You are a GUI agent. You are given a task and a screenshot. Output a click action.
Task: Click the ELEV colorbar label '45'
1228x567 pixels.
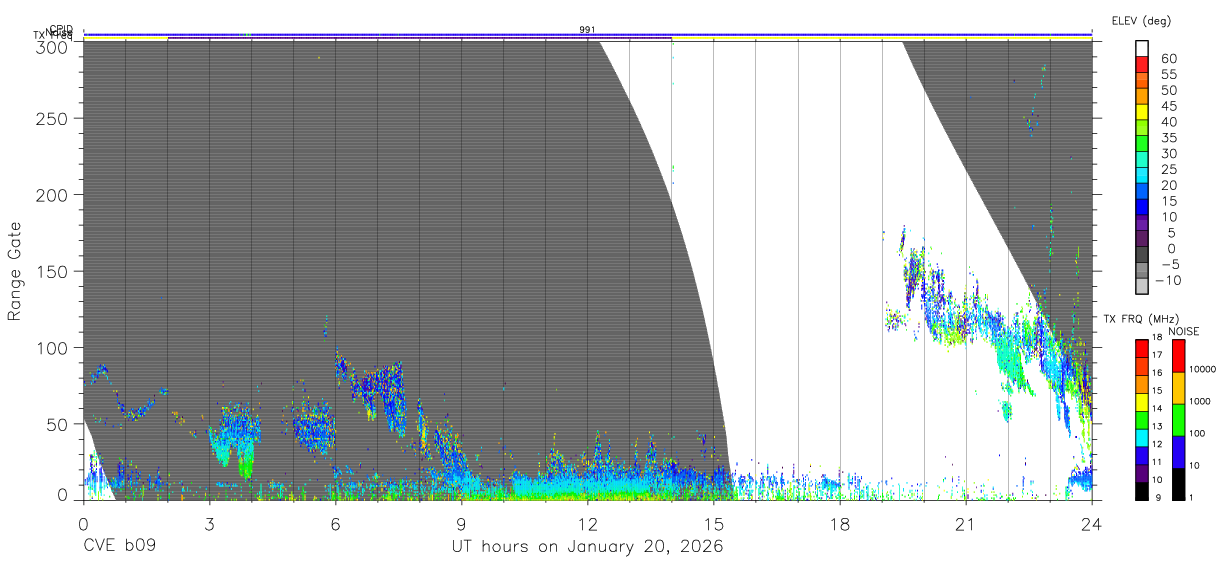click(1170, 106)
